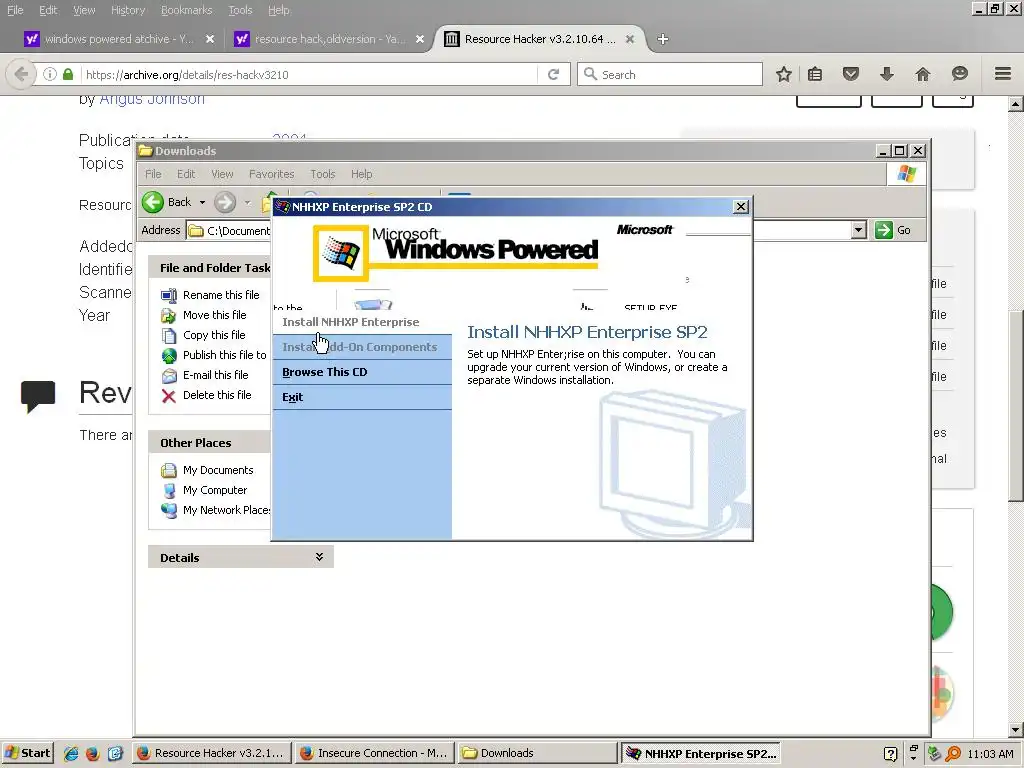The image size is (1024, 768).
Task: Switch to Insecure Connection taskbar button
Action: [x=375, y=753]
